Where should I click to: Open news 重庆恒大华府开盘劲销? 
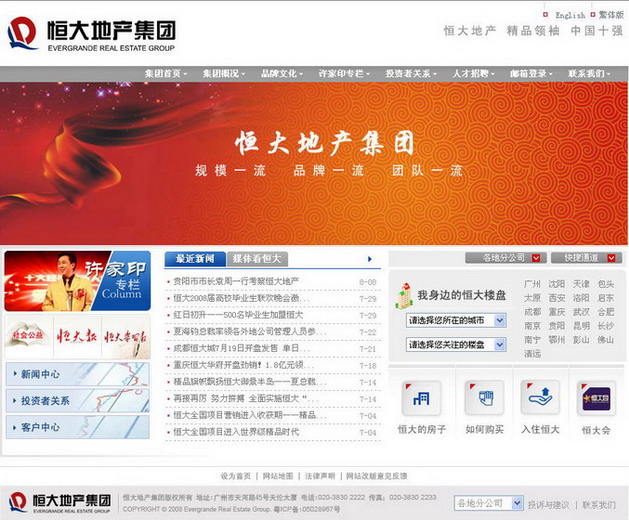[244, 365]
